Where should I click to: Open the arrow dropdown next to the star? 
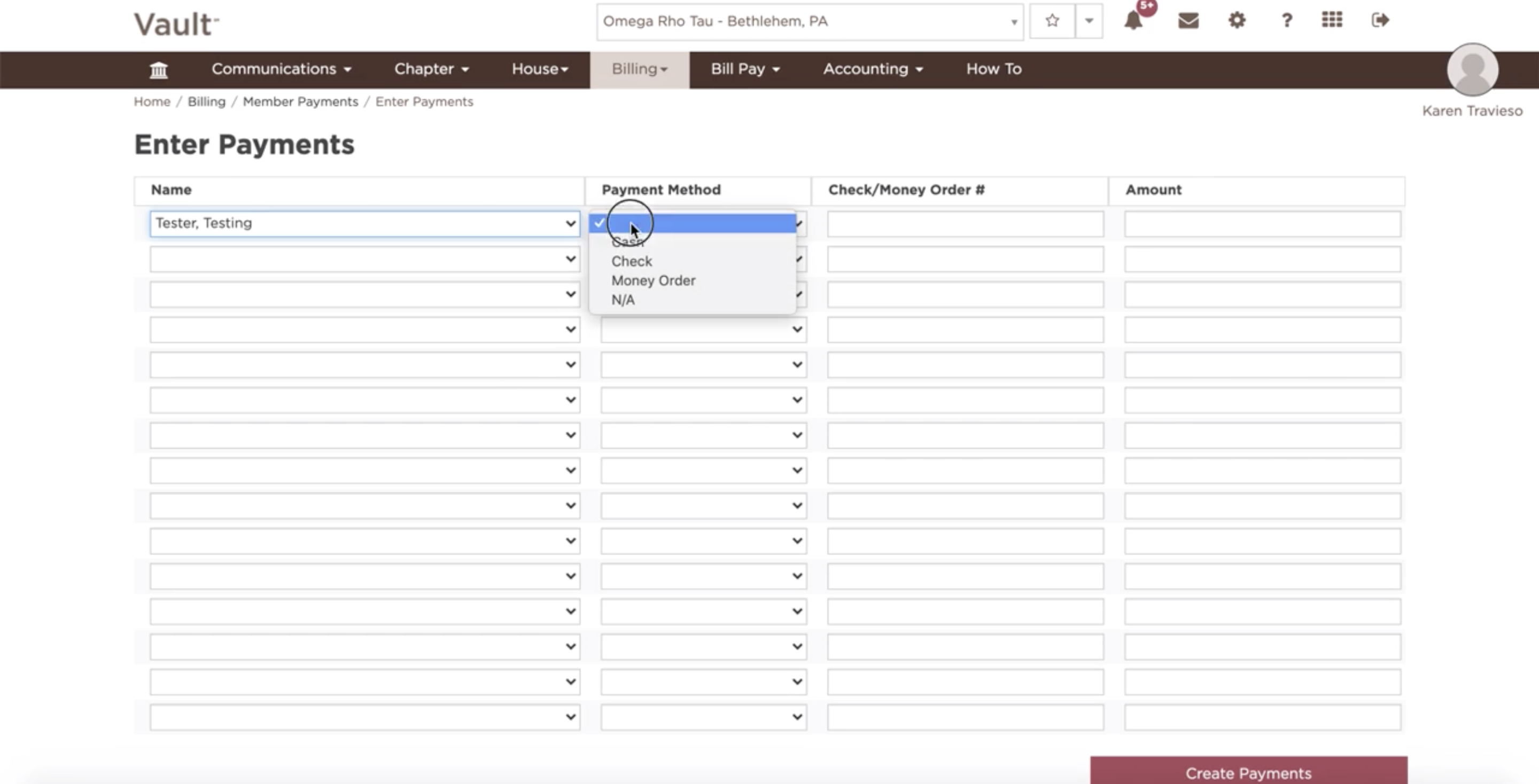(1089, 21)
